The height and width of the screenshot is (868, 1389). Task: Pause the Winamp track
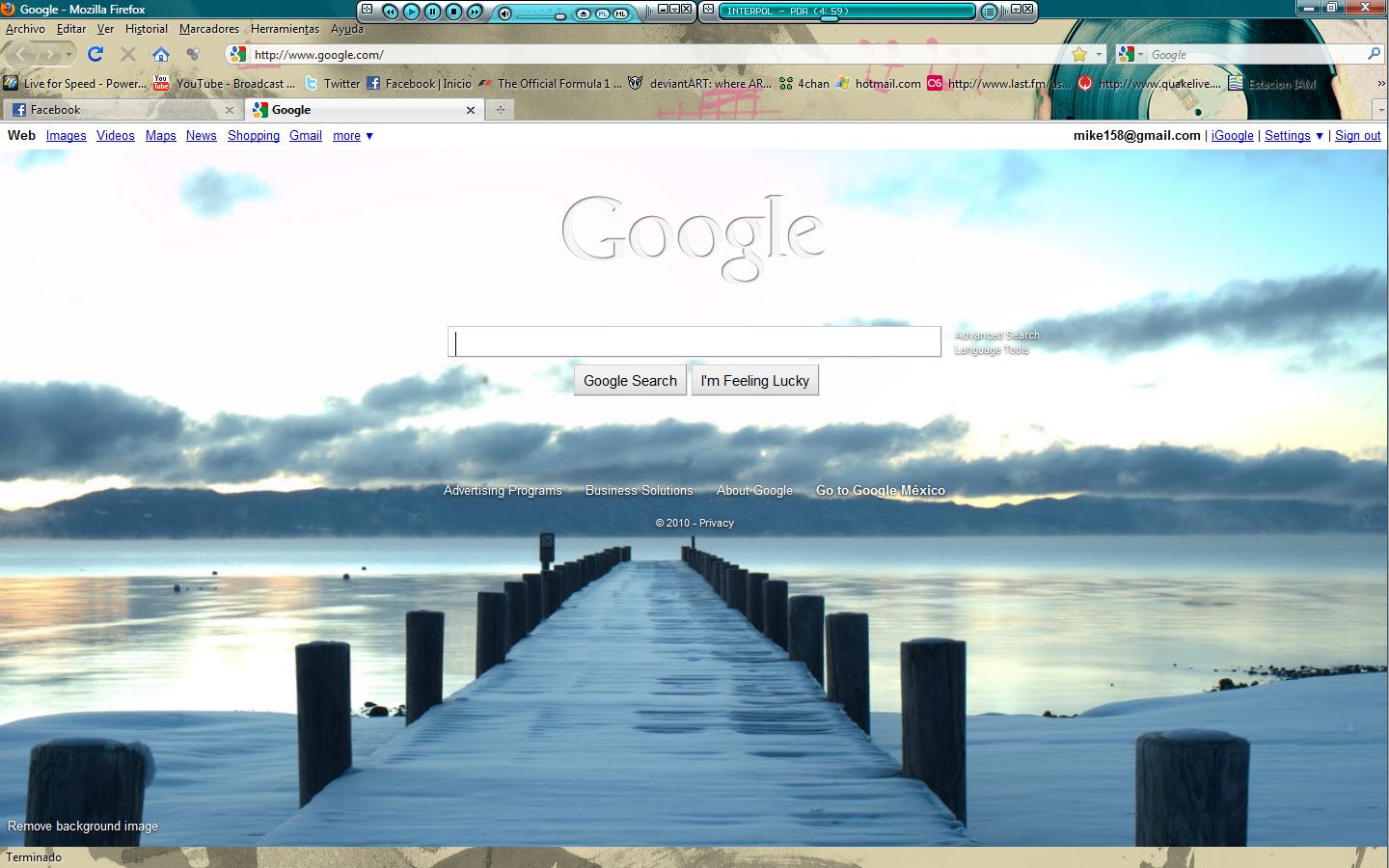432,12
